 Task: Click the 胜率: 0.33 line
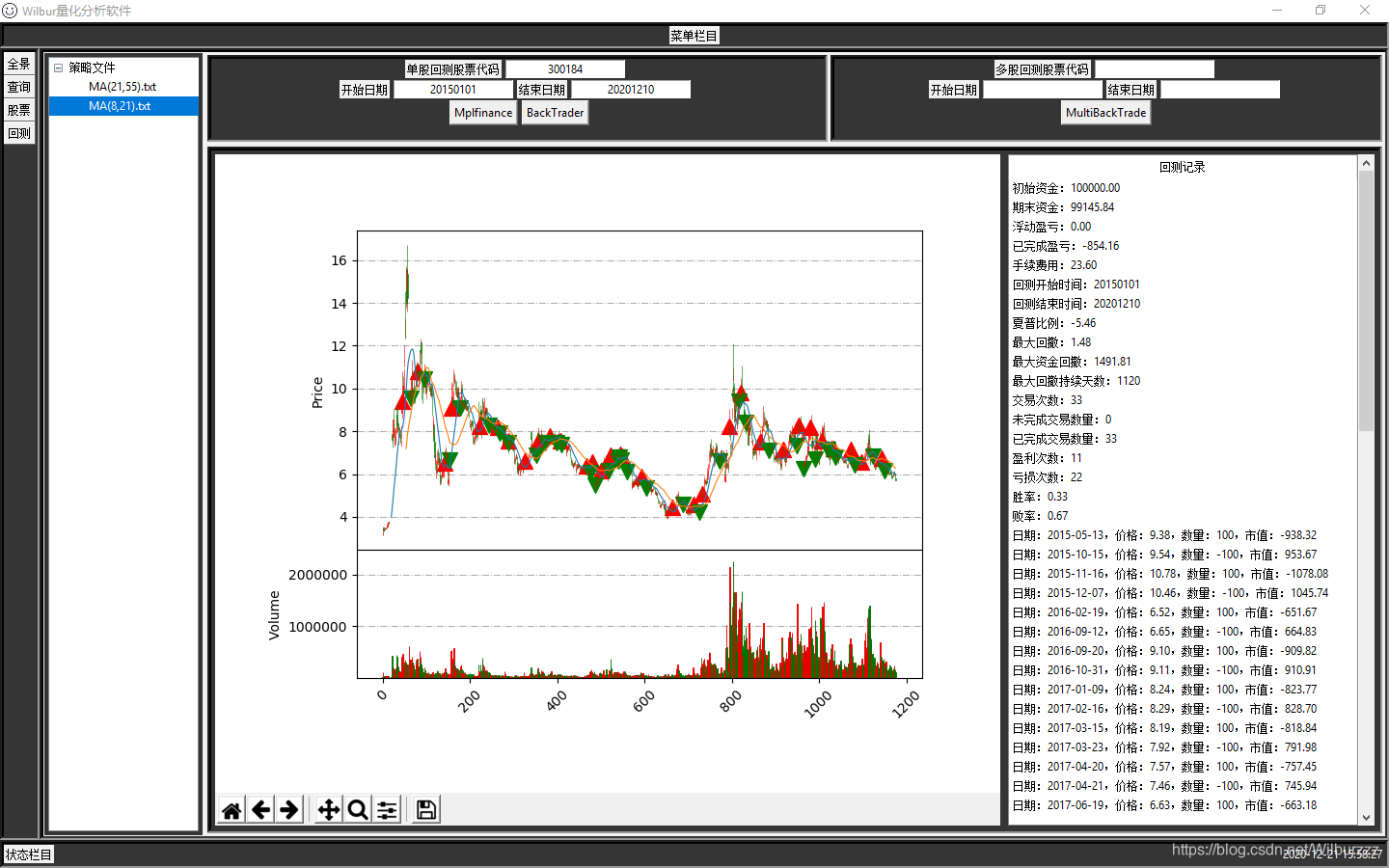tap(1040, 497)
